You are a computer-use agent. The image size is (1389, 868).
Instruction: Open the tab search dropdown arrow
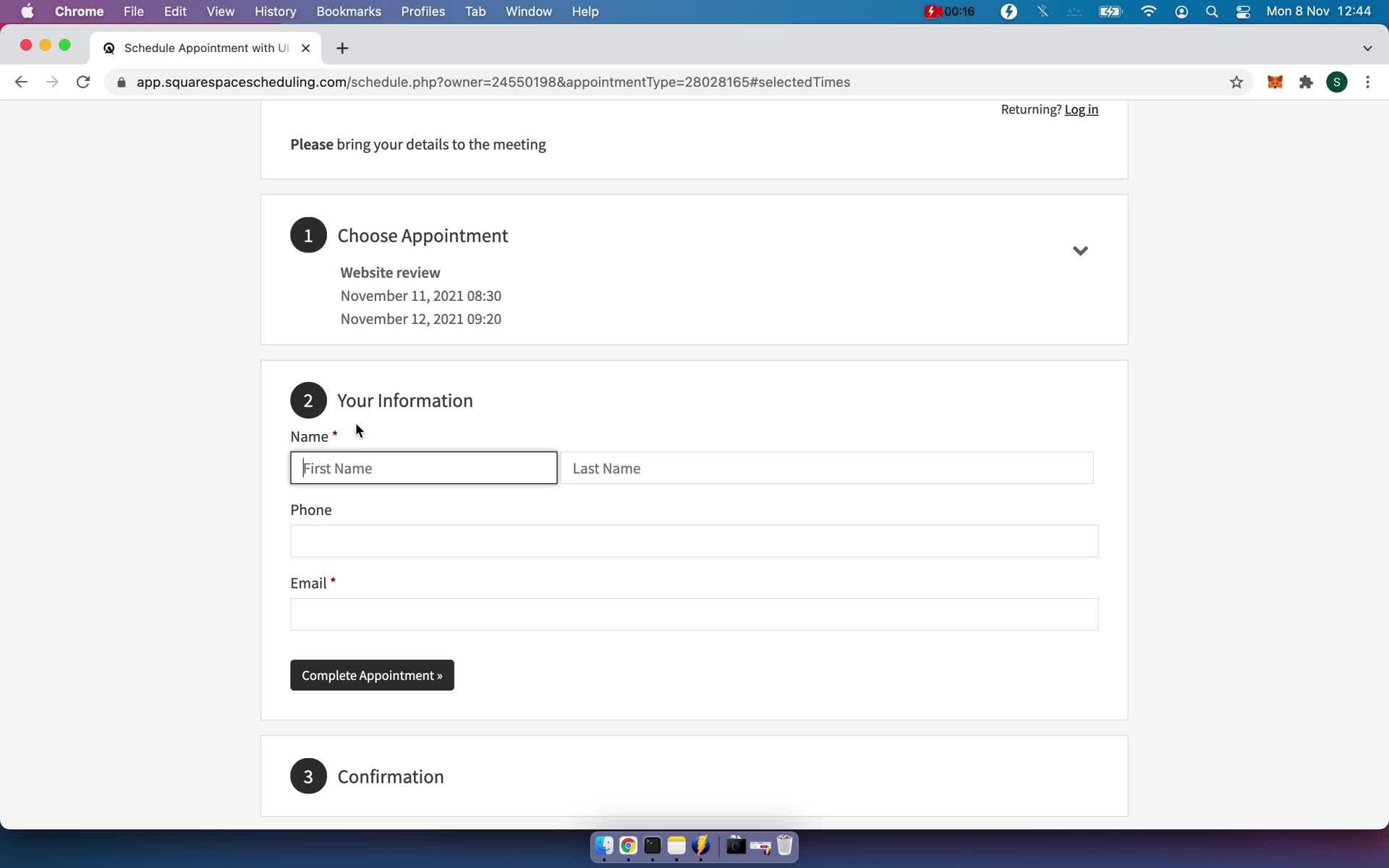point(1367,48)
